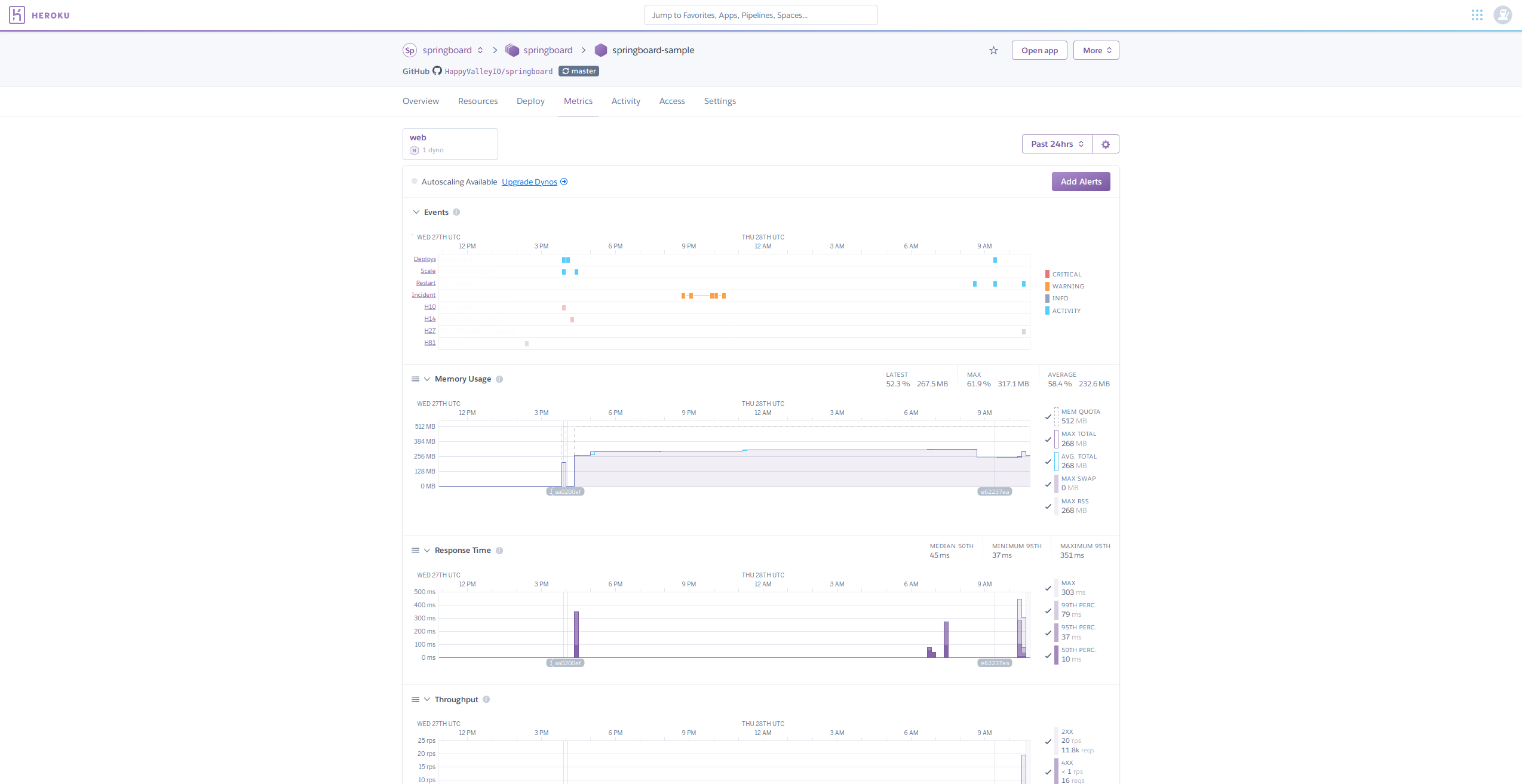Open the HappyValleyIO/springboard GitHub link

pos(499,71)
